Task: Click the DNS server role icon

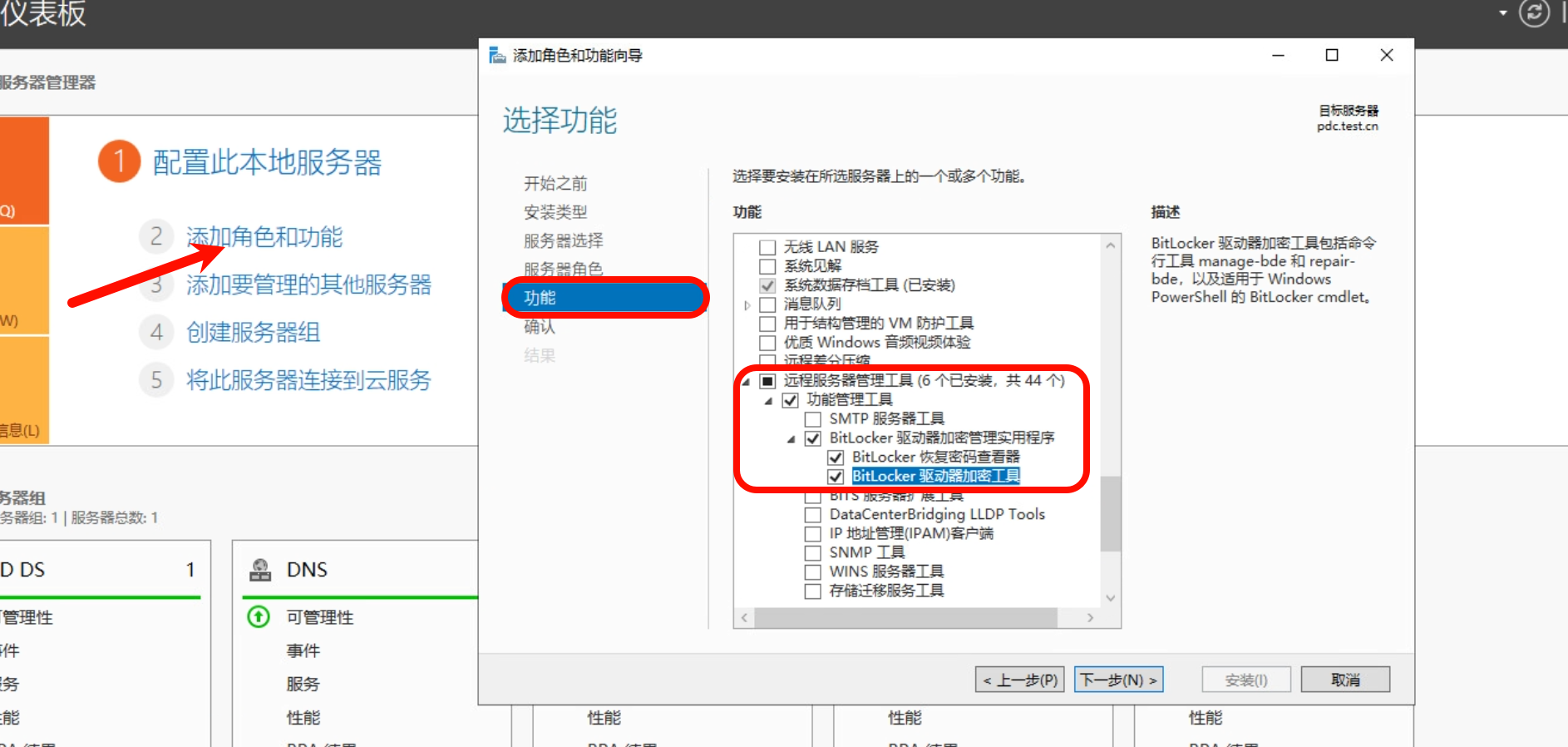Action: pyautogui.click(x=261, y=570)
